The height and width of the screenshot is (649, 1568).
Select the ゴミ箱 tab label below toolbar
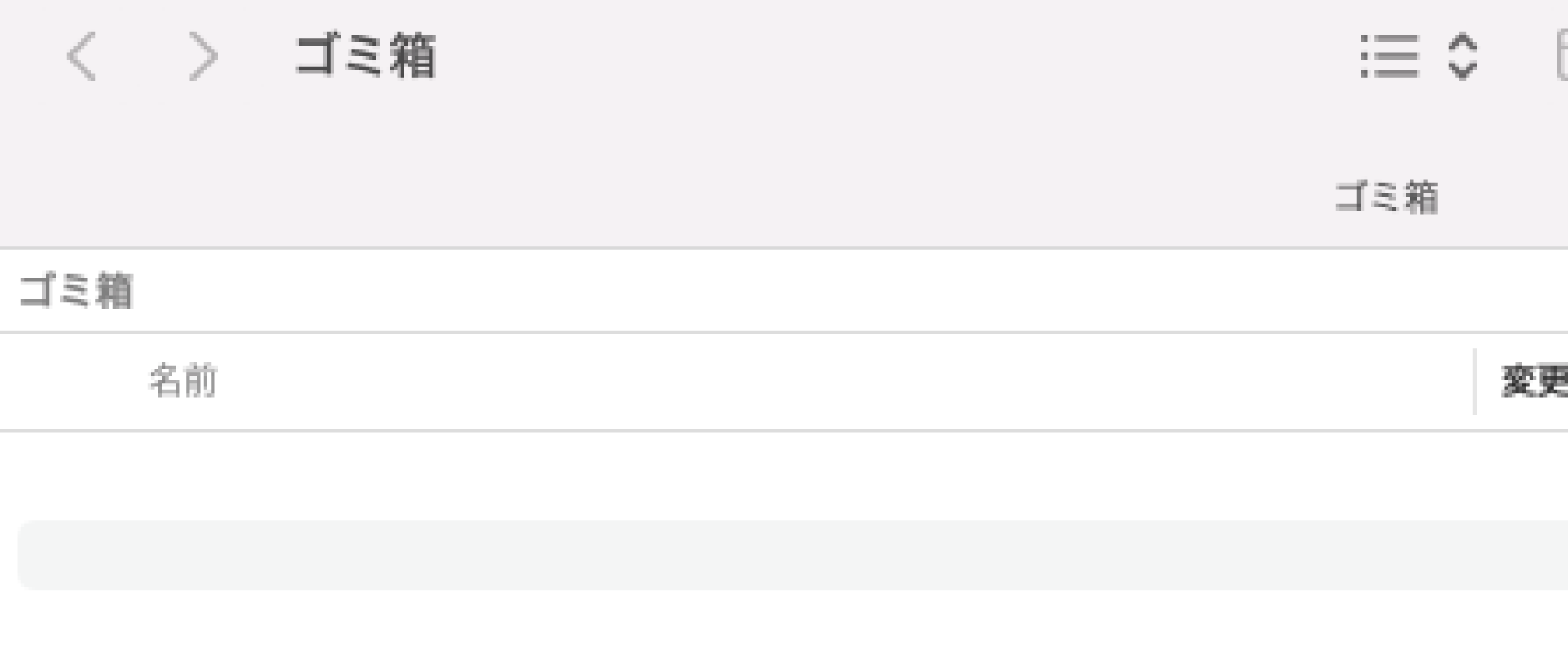(x=1387, y=197)
